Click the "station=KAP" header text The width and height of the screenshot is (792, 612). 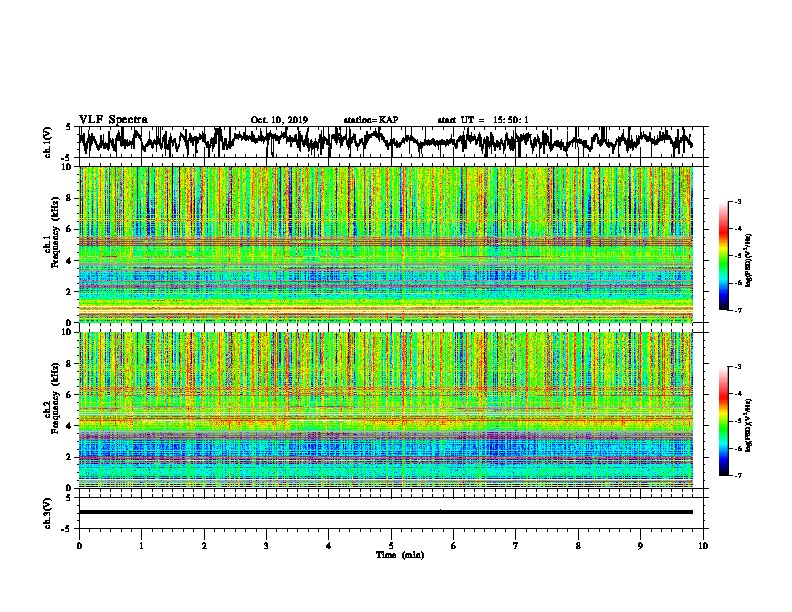click(371, 120)
